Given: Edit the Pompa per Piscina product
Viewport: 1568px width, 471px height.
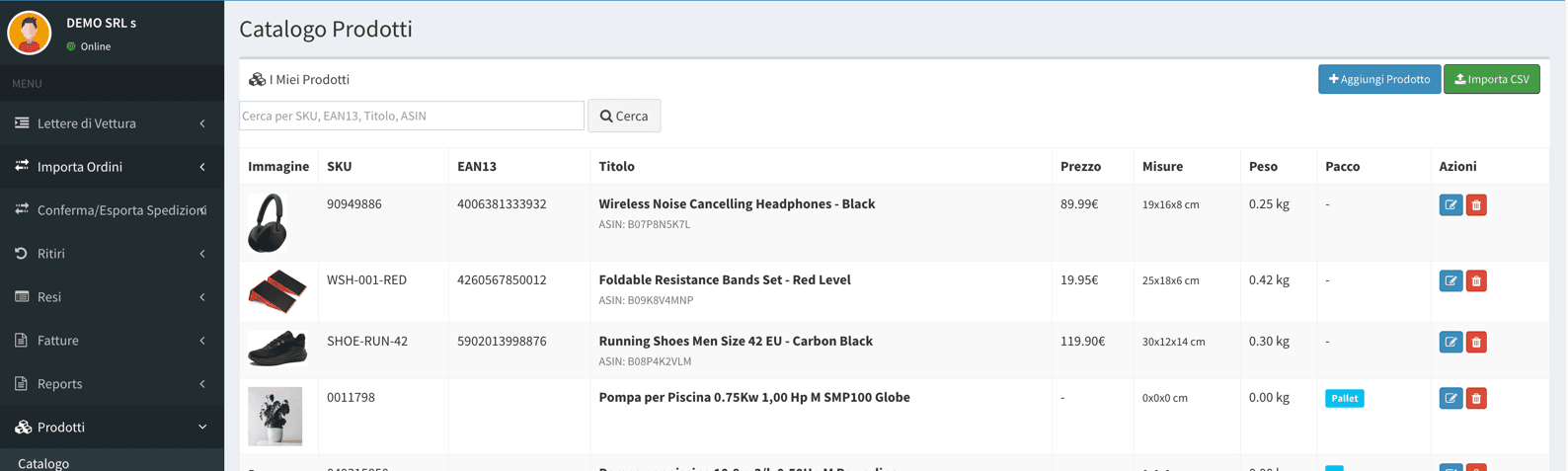Looking at the screenshot, I should click(x=1450, y=399).
